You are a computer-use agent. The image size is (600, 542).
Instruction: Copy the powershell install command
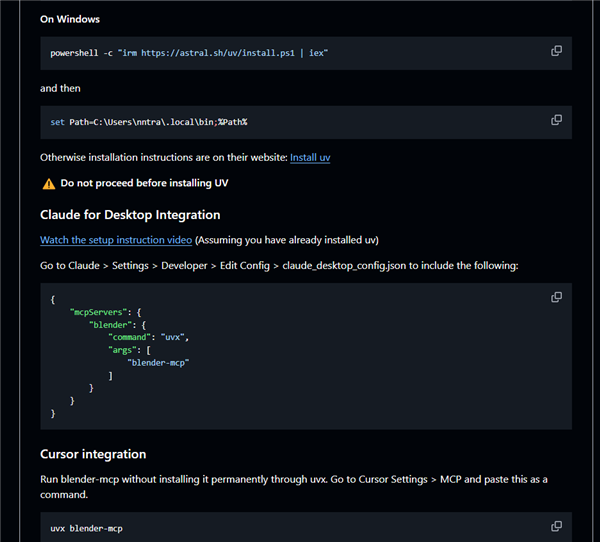point(556,51)
